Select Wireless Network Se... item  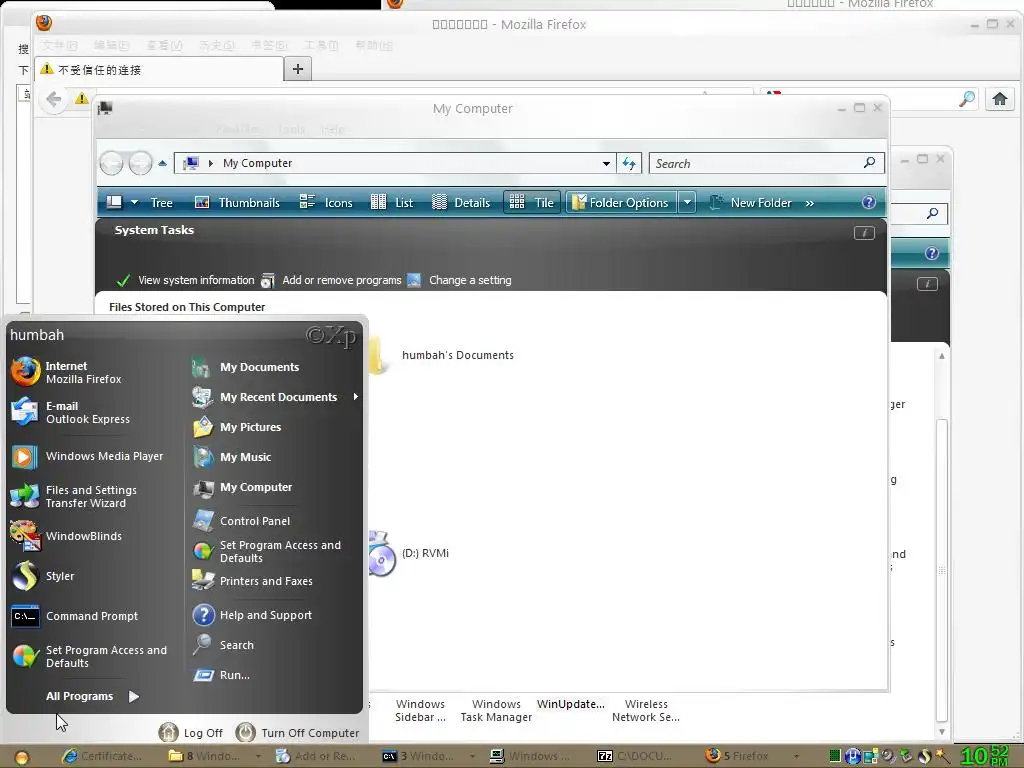(646, 711)
